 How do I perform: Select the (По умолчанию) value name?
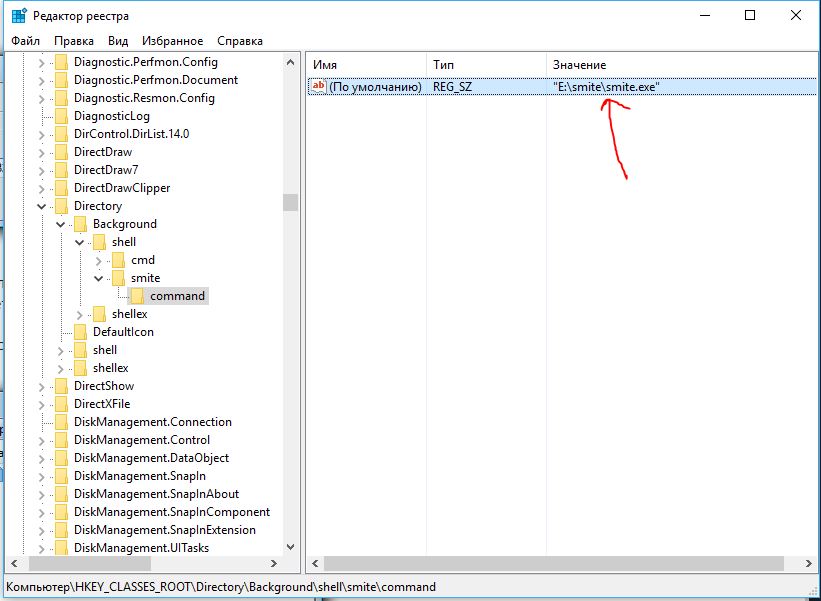tap(375, 87)
